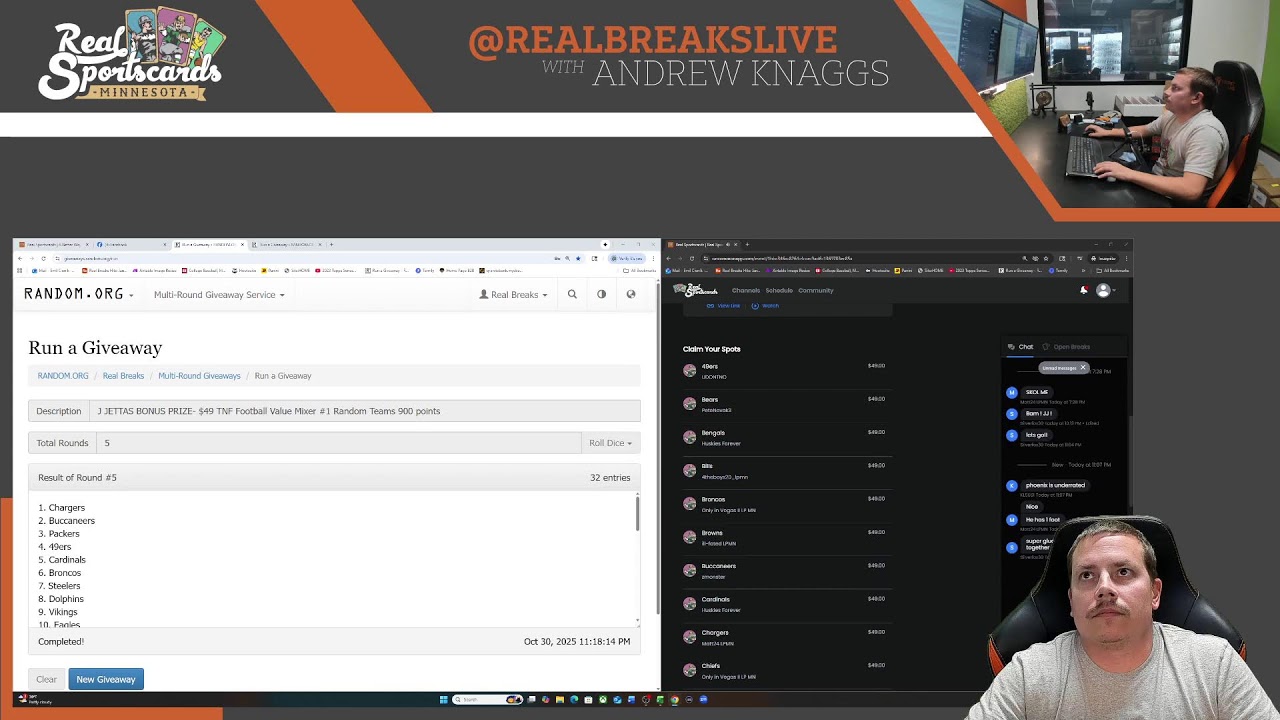Viewport: 1280px width, 720px height.
Task: Select the Browns spot row
Action: (785, 537)
